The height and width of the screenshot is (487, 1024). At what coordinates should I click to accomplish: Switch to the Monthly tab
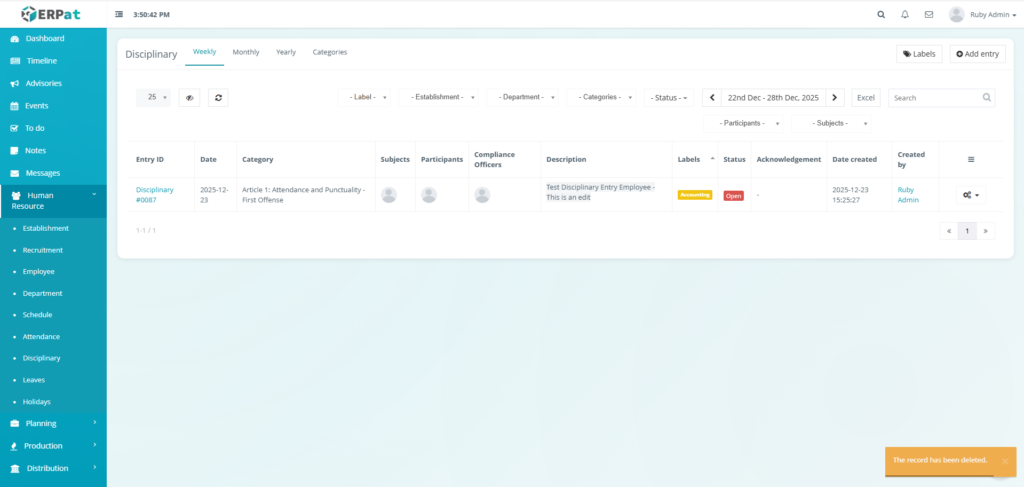click(246, 52)
